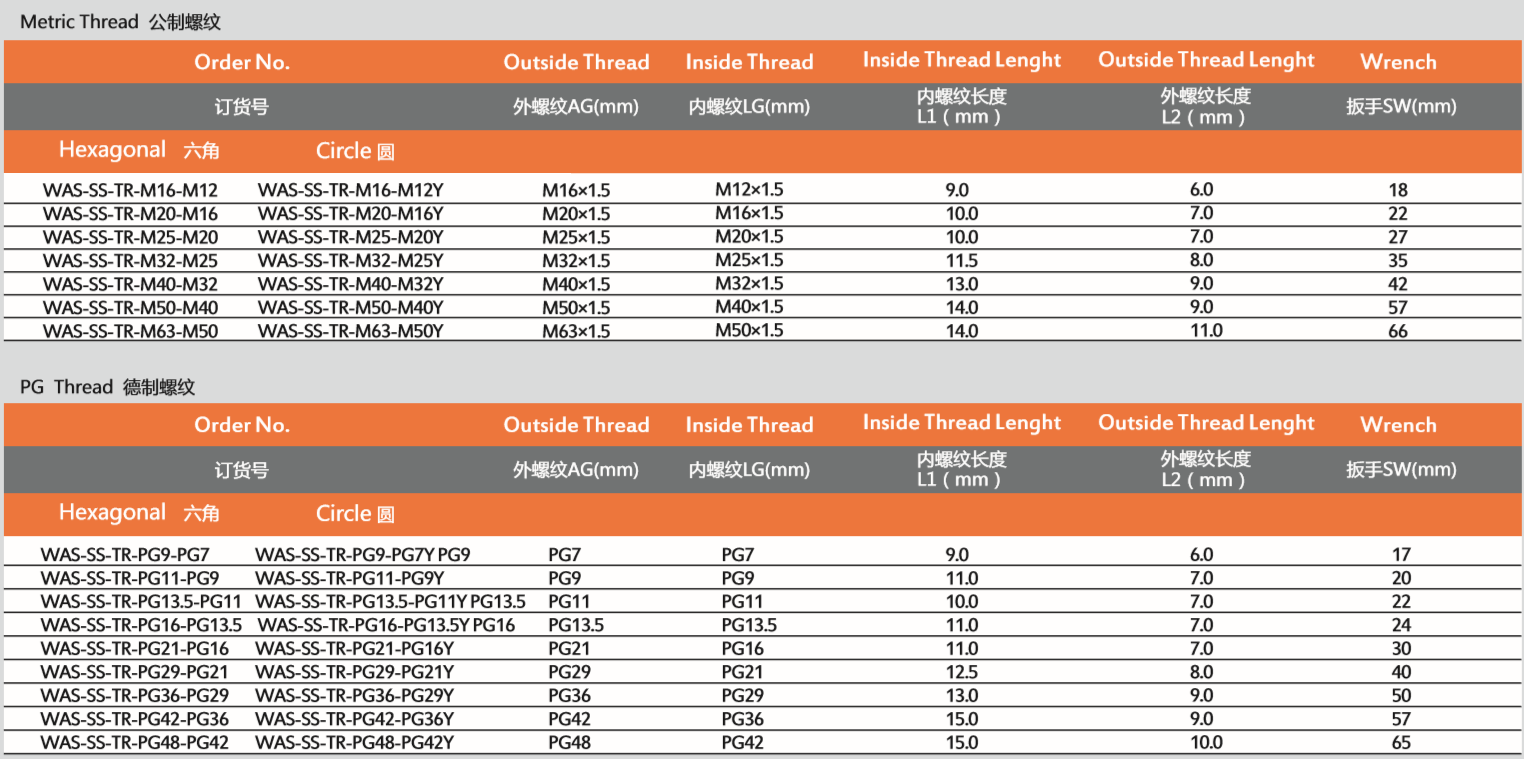The height and width of the screenshot is (759, 1524).
Task: Click the 10.0 outside thread length in PG48 row
Action: click(1206, 743)
